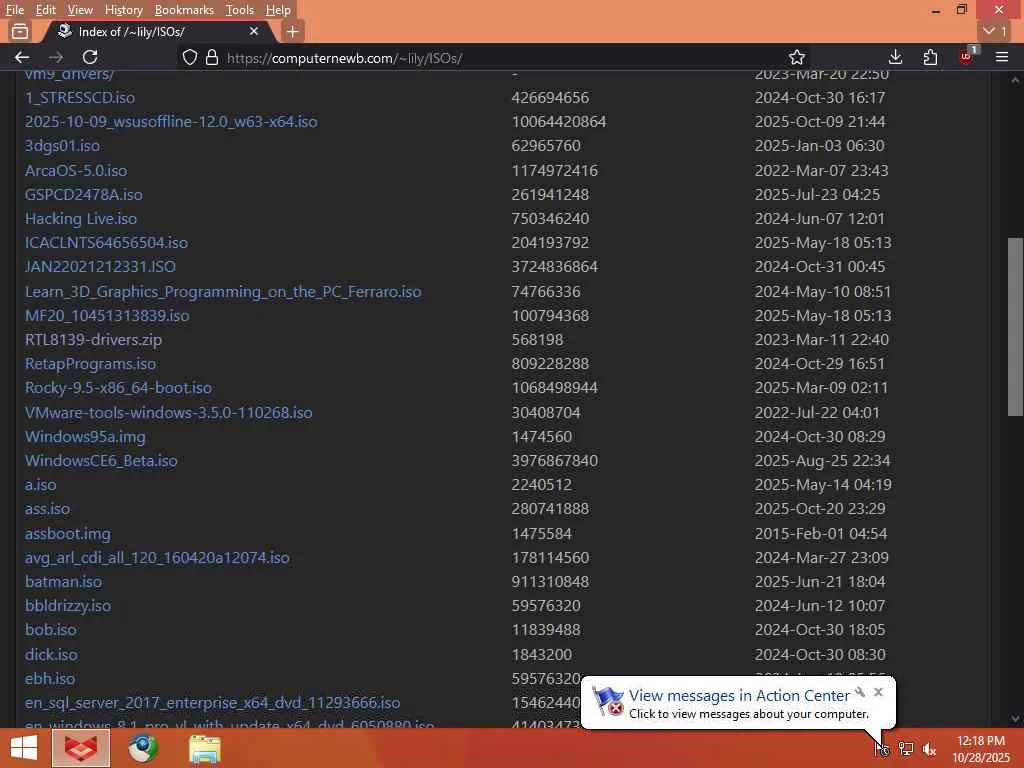Open the network tray icon
The height and width of the screenshot is (768, 1024).
tap(906, 749)
